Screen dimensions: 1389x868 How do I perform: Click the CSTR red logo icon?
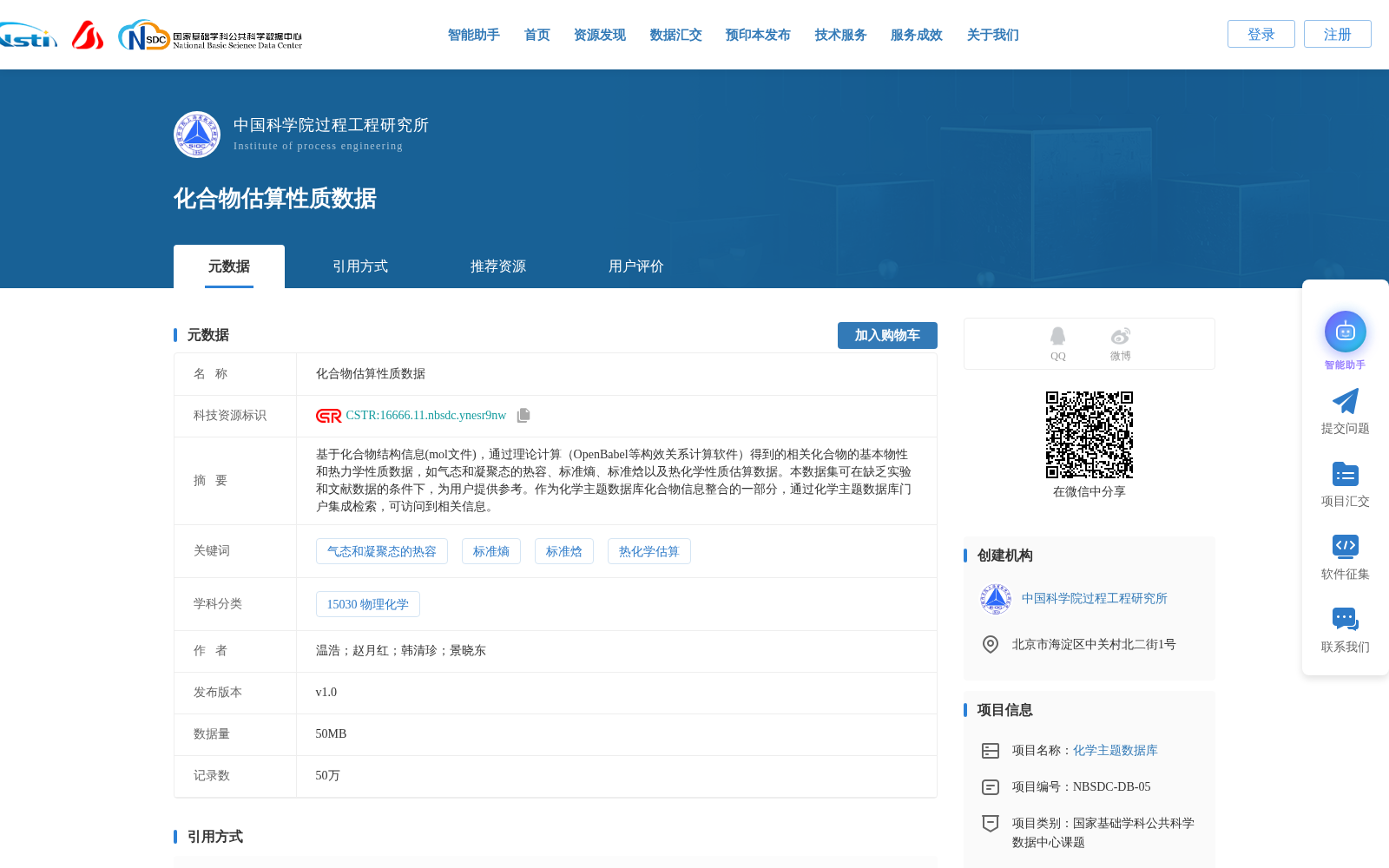pyautogui.click(x=328, y=416)
